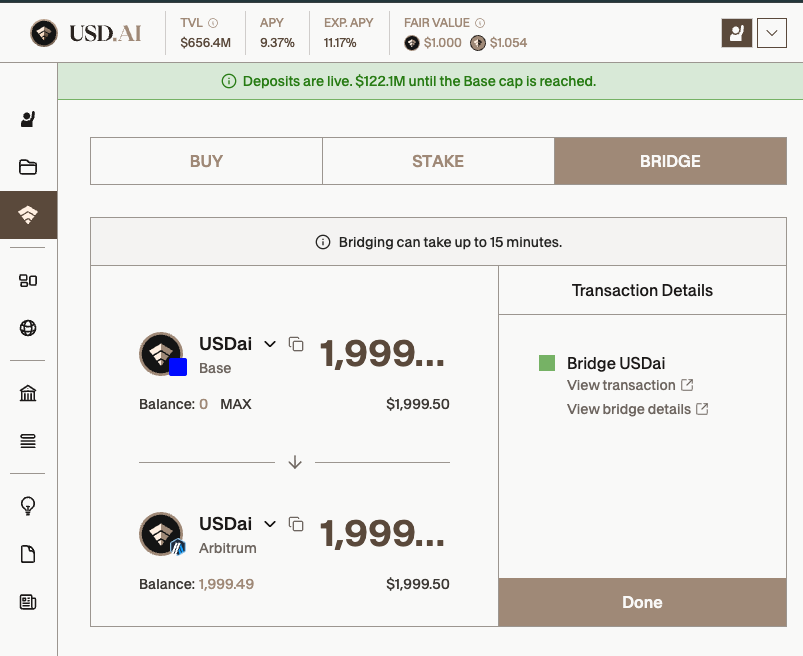Click info icon beside bridging time notice

tap(323, 242)
